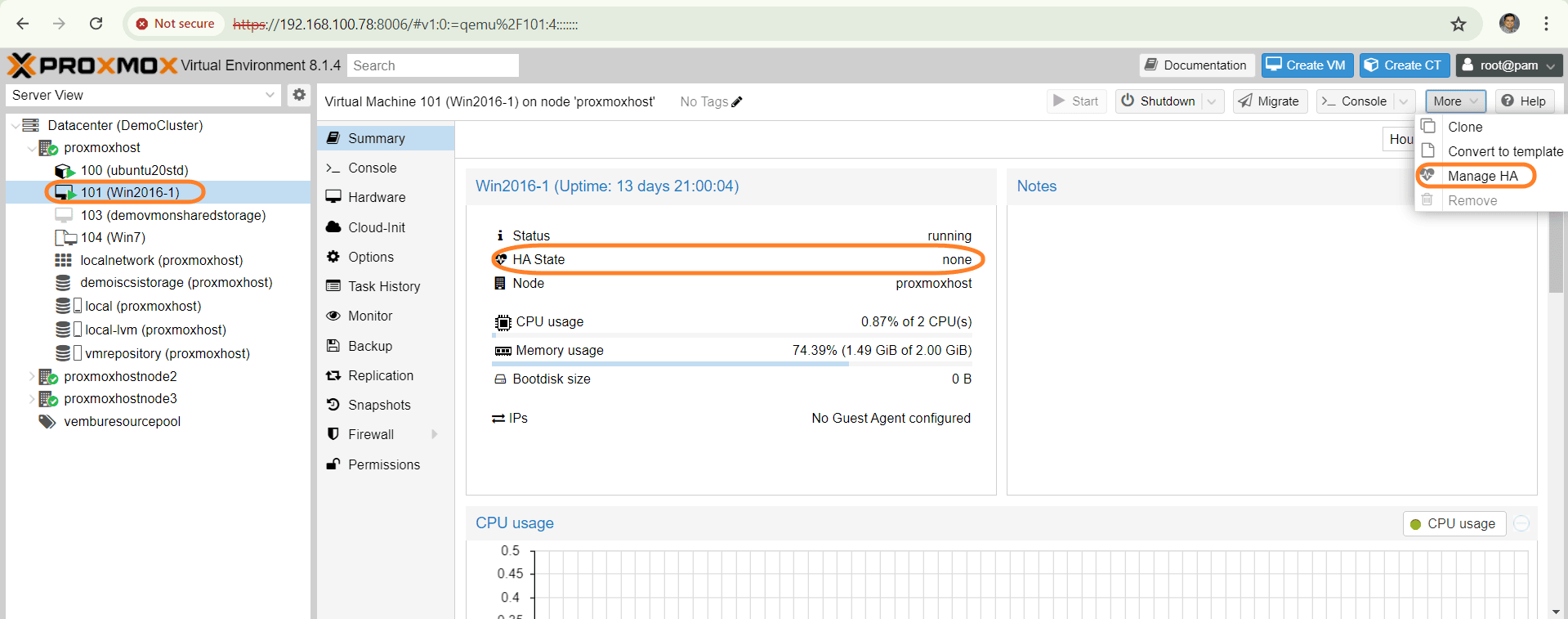Click the browser forward arrow
Image resolution: width=1568 pixels, height=619 pixels.
coord(59,24)
